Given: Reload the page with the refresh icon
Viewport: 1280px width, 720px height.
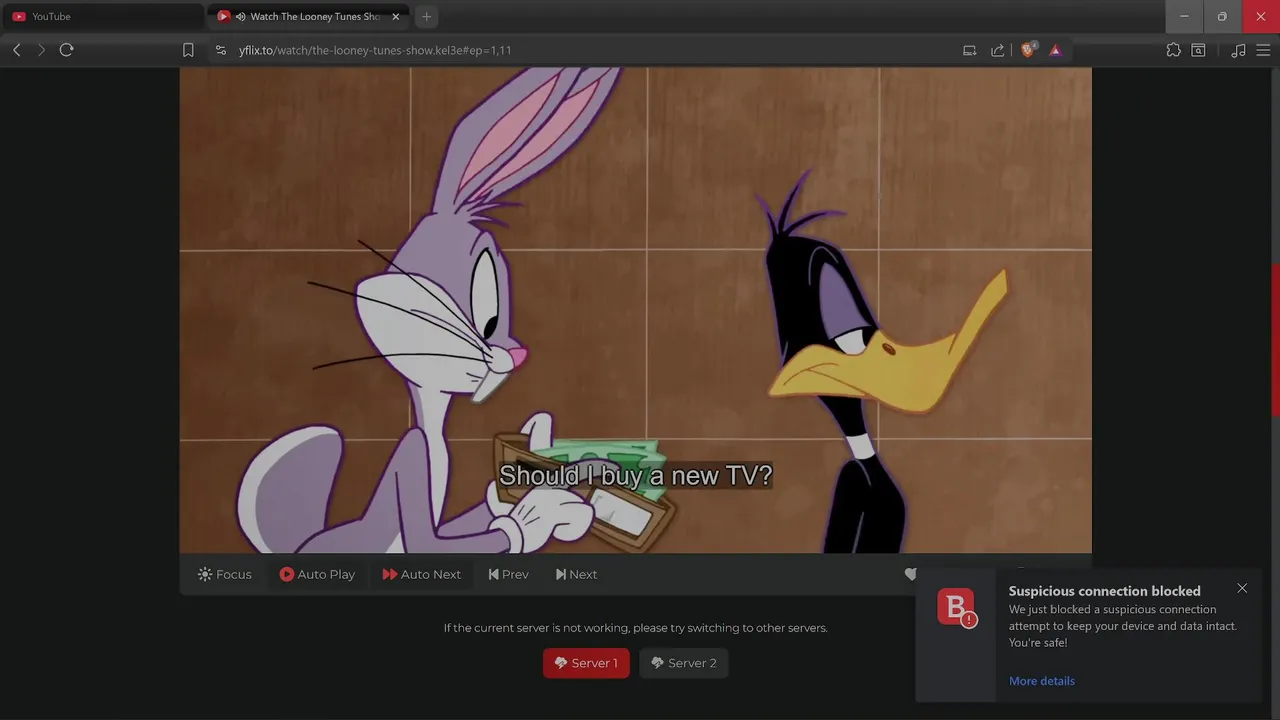Looking at the screenshot, I should pos(66,50).
